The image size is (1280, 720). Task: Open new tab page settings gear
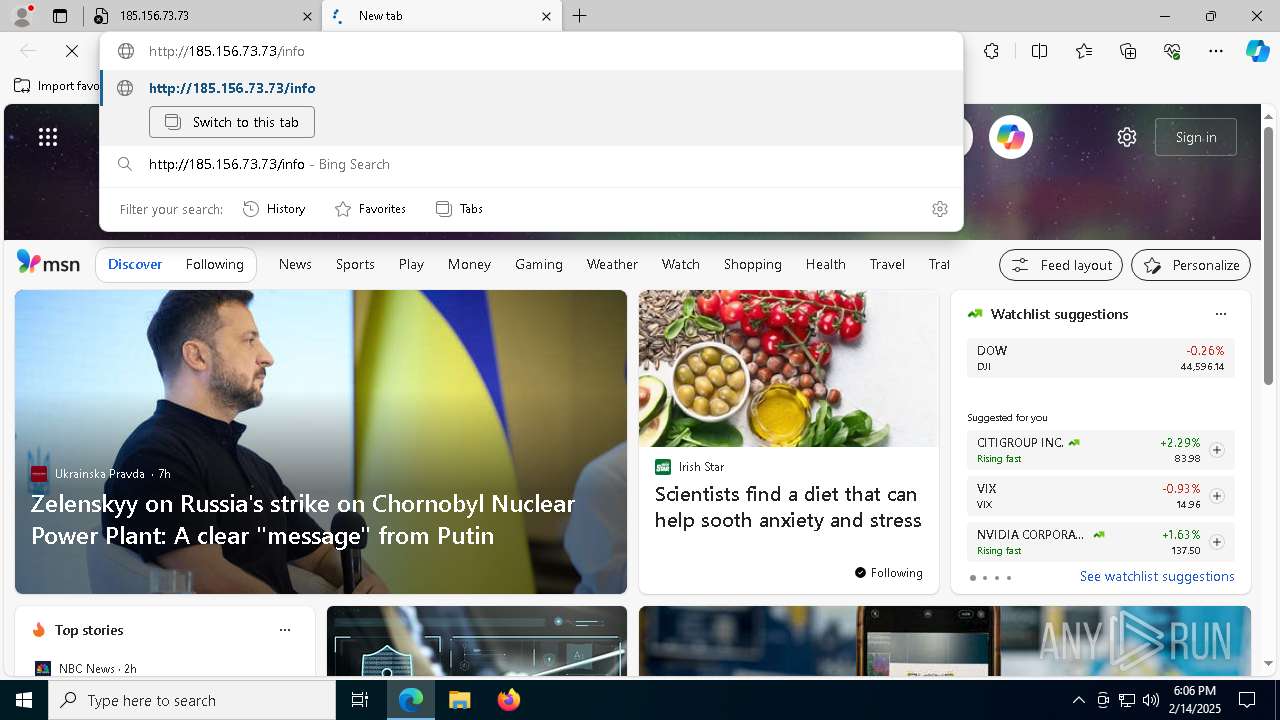click(x=1127, y=137)
